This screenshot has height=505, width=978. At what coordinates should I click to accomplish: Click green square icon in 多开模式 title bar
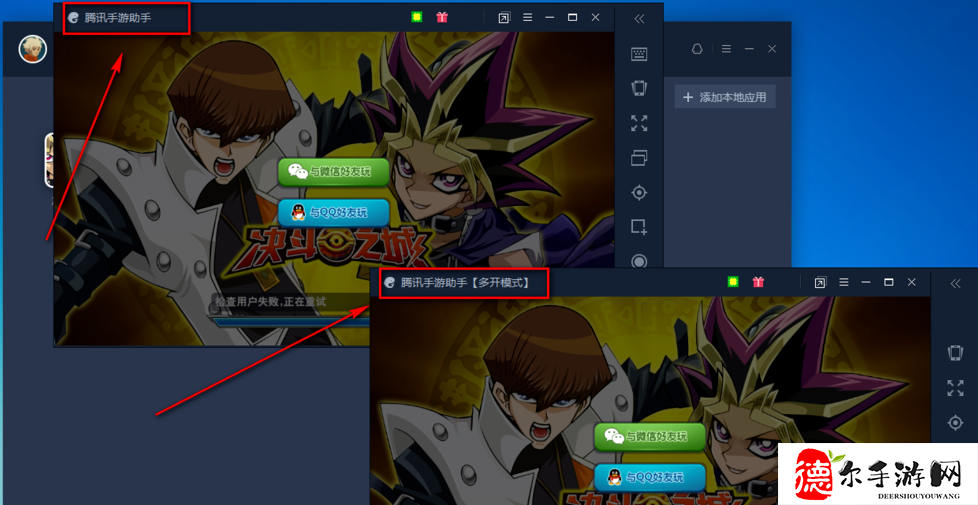click(733, 282)
